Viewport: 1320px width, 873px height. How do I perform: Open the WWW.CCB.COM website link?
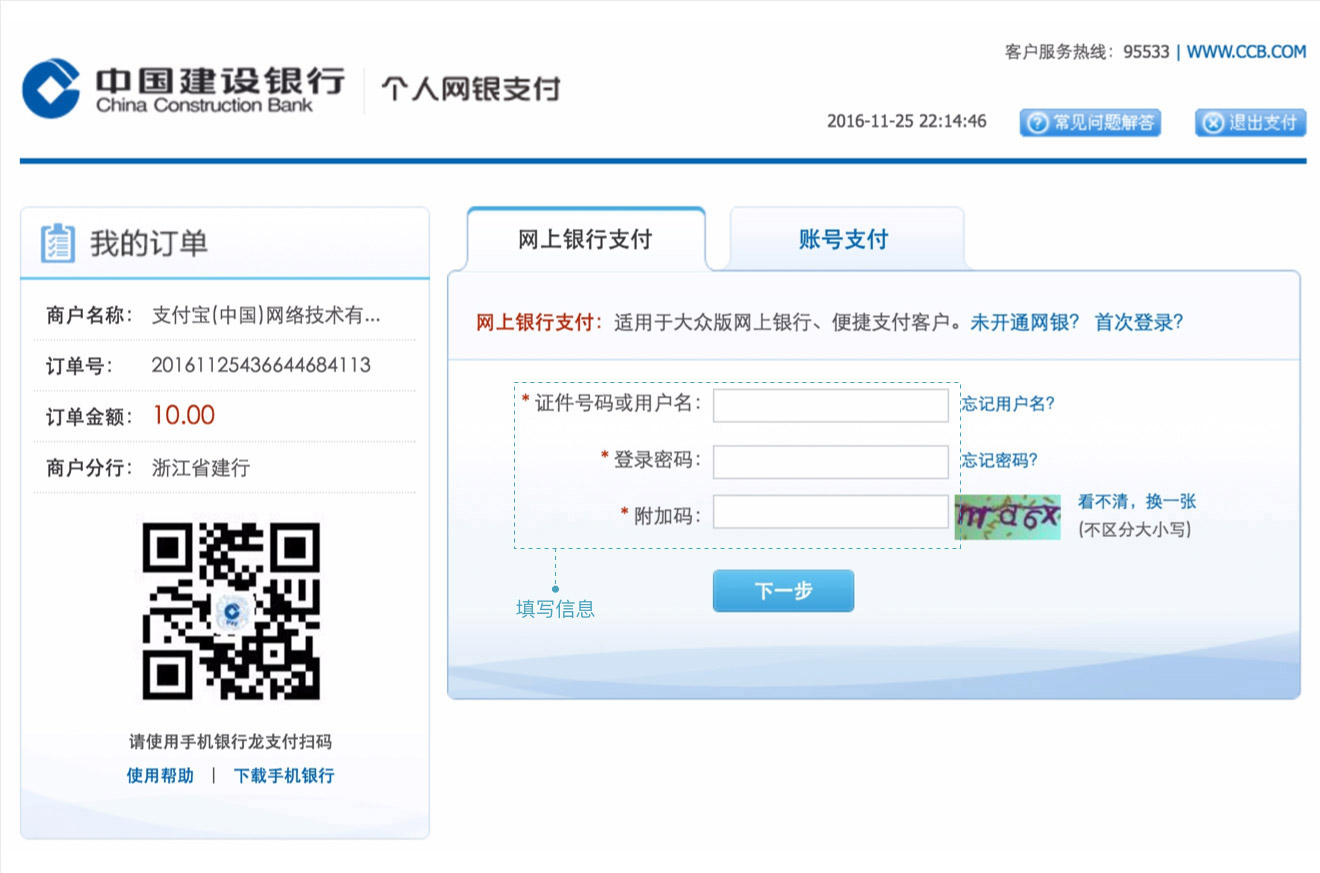[x=1246, y=52]
